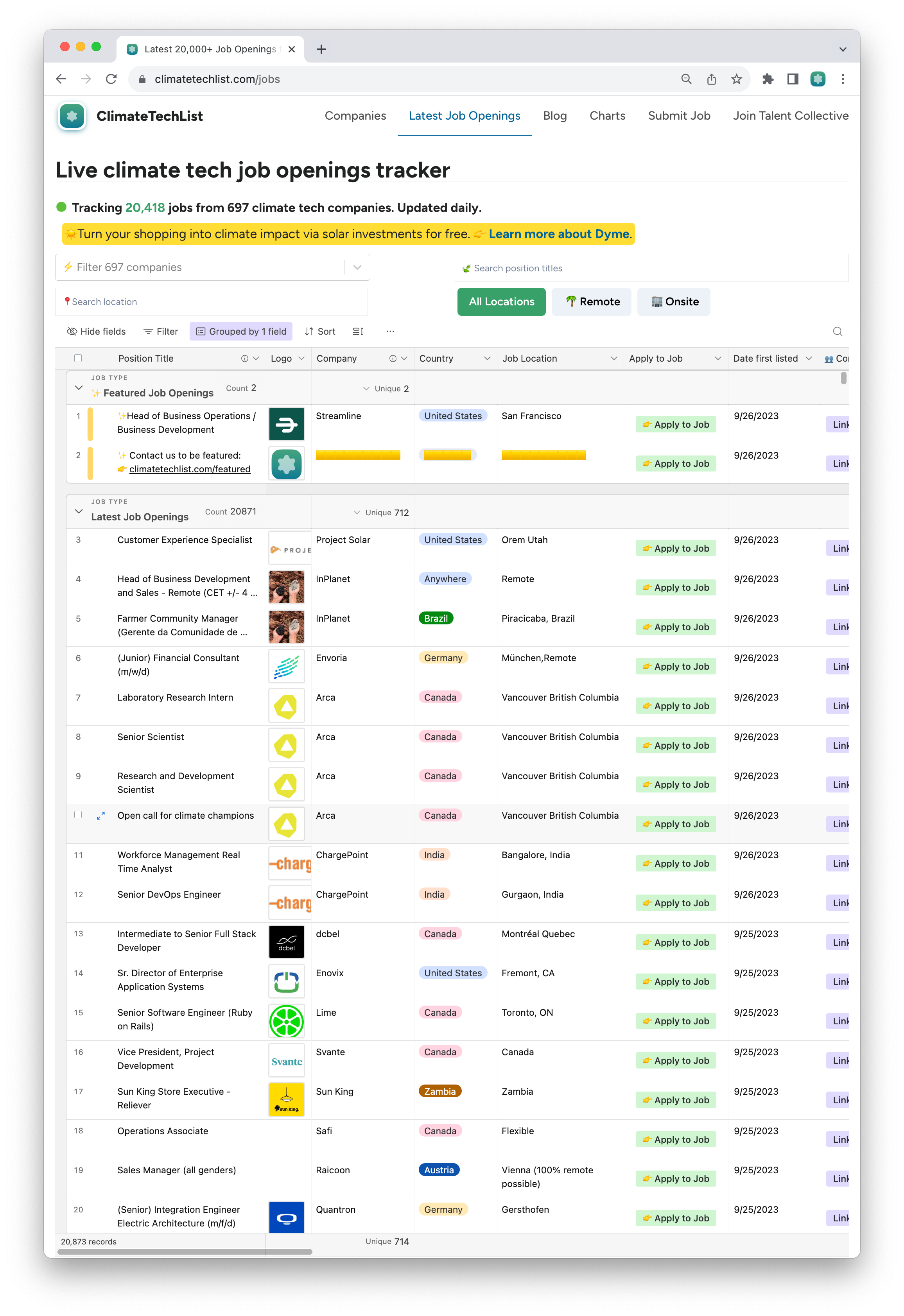Click the dcbel company logo
The width and height of the screenshot is (904, 1316).
[x=286, y=942]
